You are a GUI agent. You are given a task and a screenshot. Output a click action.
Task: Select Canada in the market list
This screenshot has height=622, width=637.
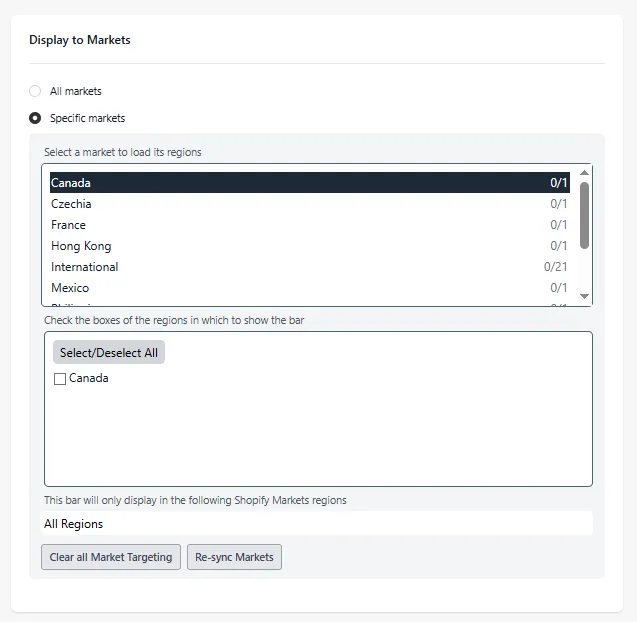[310, 183]
